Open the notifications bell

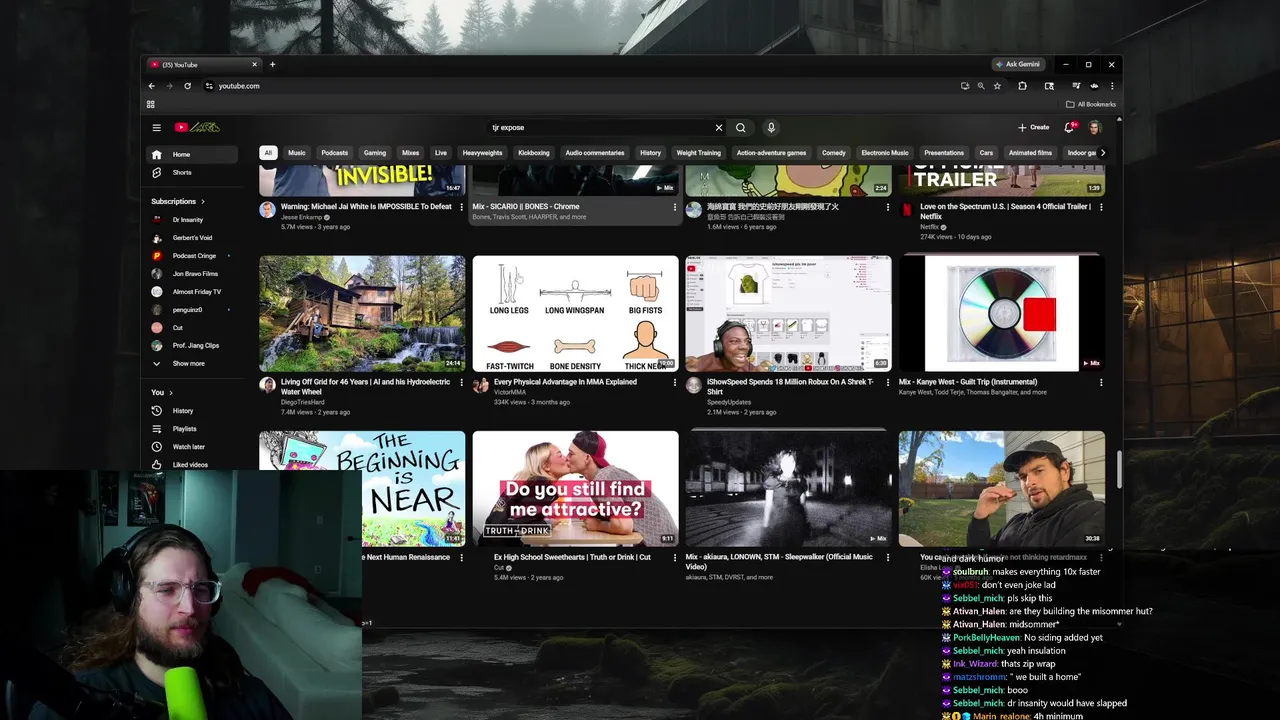1069,127
